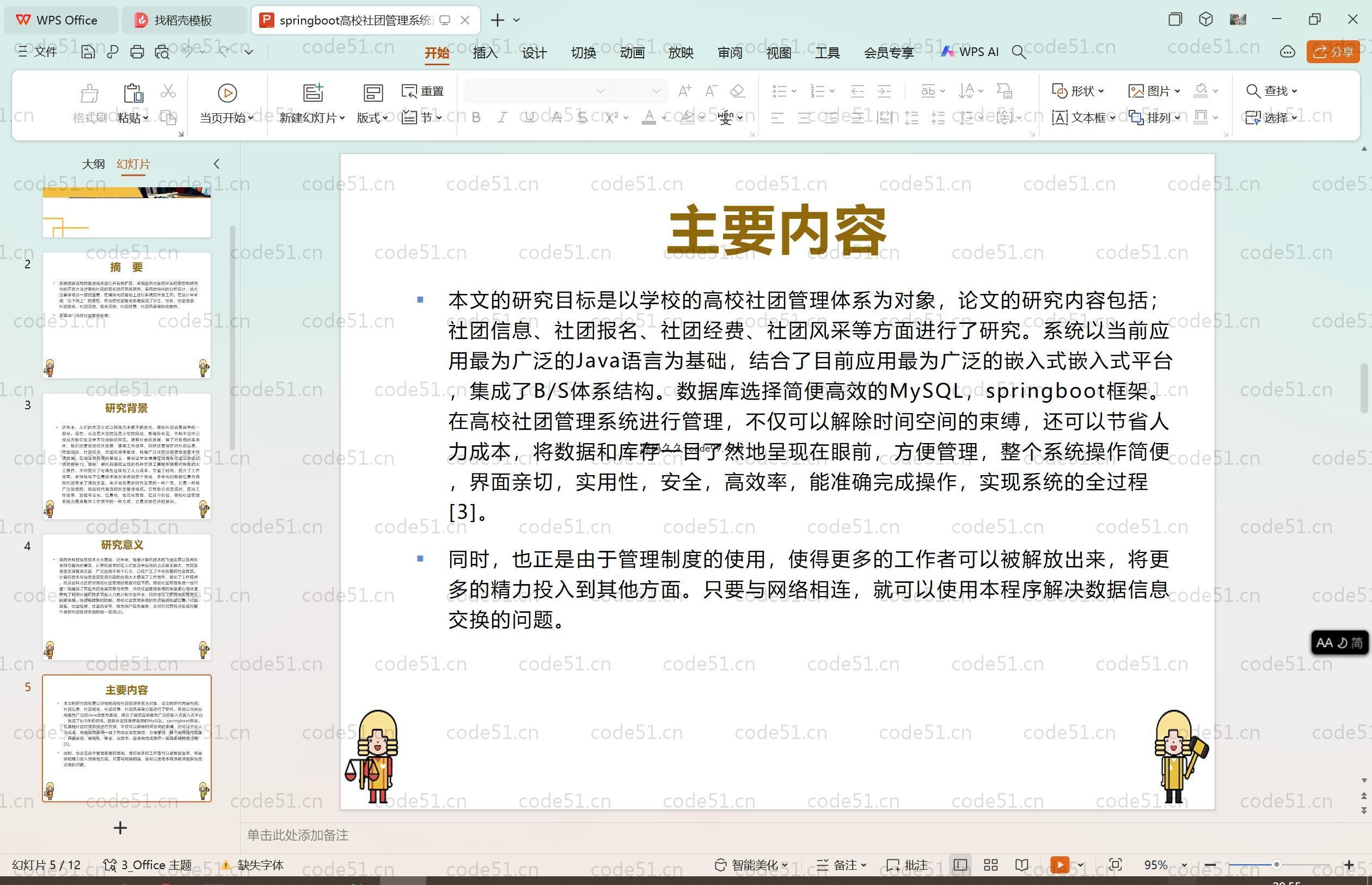
Task: Click the Redo arrow icon
Action: (x=224, y=51)
